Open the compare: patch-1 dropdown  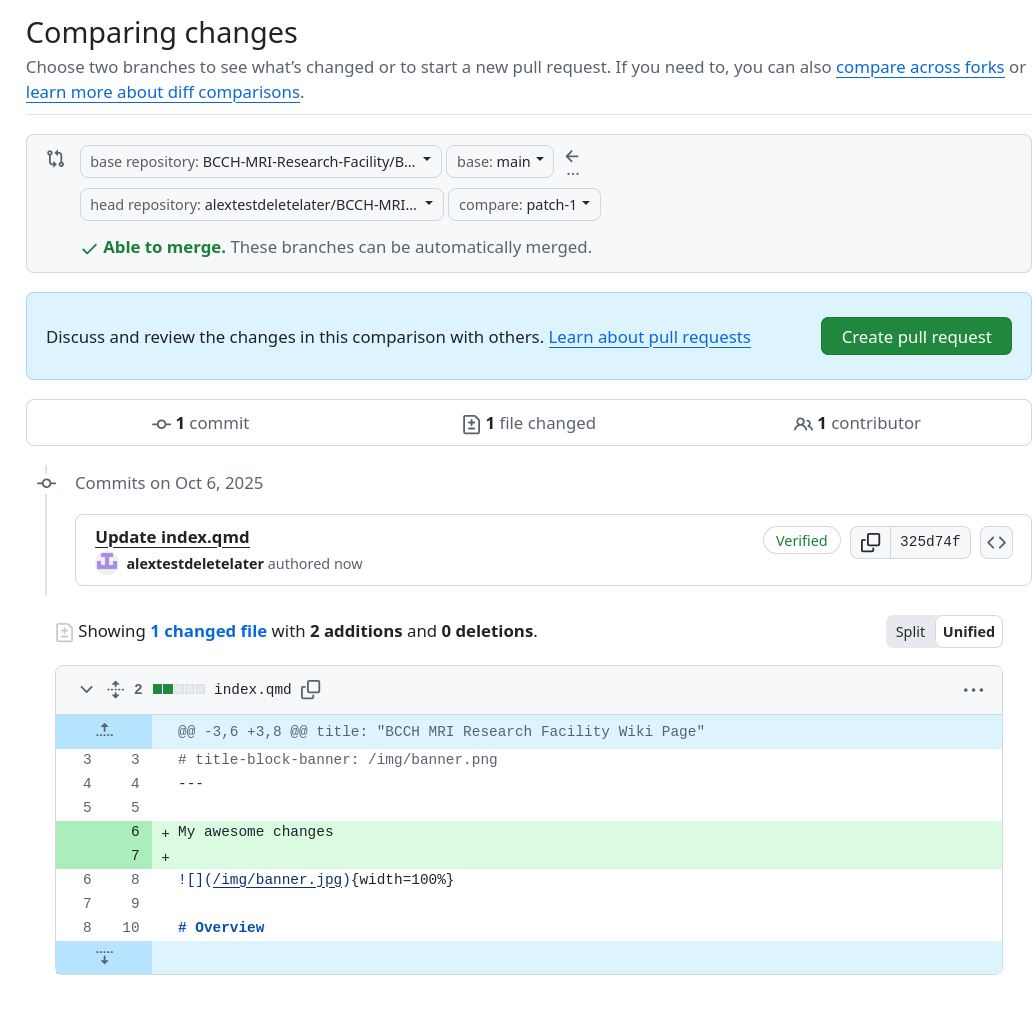click(524, 205)
